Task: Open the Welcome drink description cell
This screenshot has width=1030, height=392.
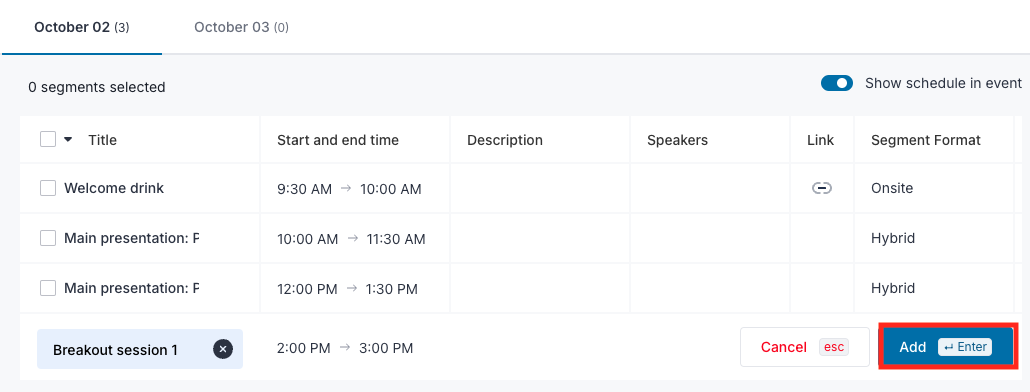Action: (x=540, y=188)
